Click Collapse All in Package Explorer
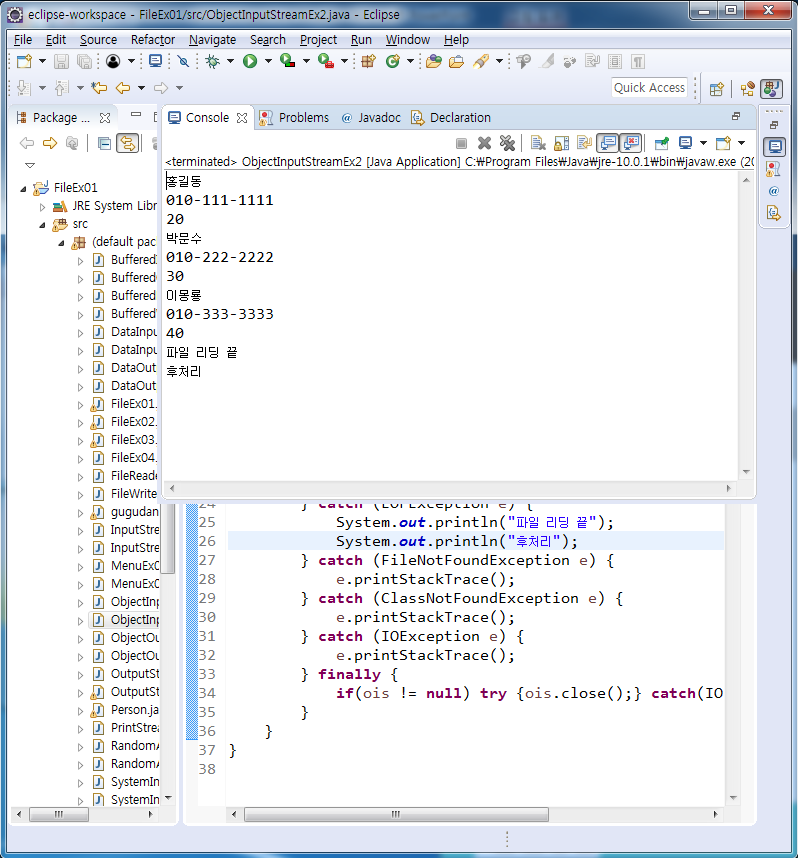The width and height of the screenshot is (798, 858). pos(104,144)
